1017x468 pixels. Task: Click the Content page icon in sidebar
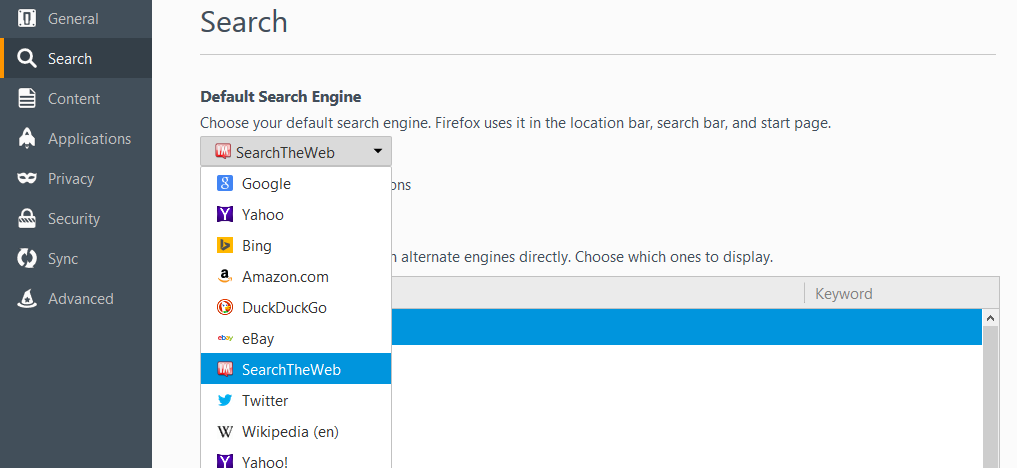tap(28, 99)
